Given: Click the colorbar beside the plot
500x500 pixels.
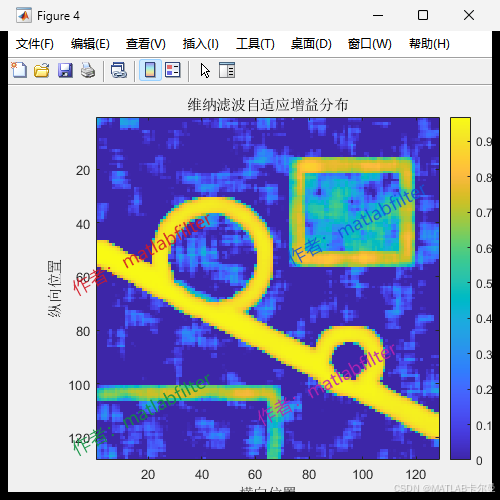Looking at the screenshot, I should 460,288.
